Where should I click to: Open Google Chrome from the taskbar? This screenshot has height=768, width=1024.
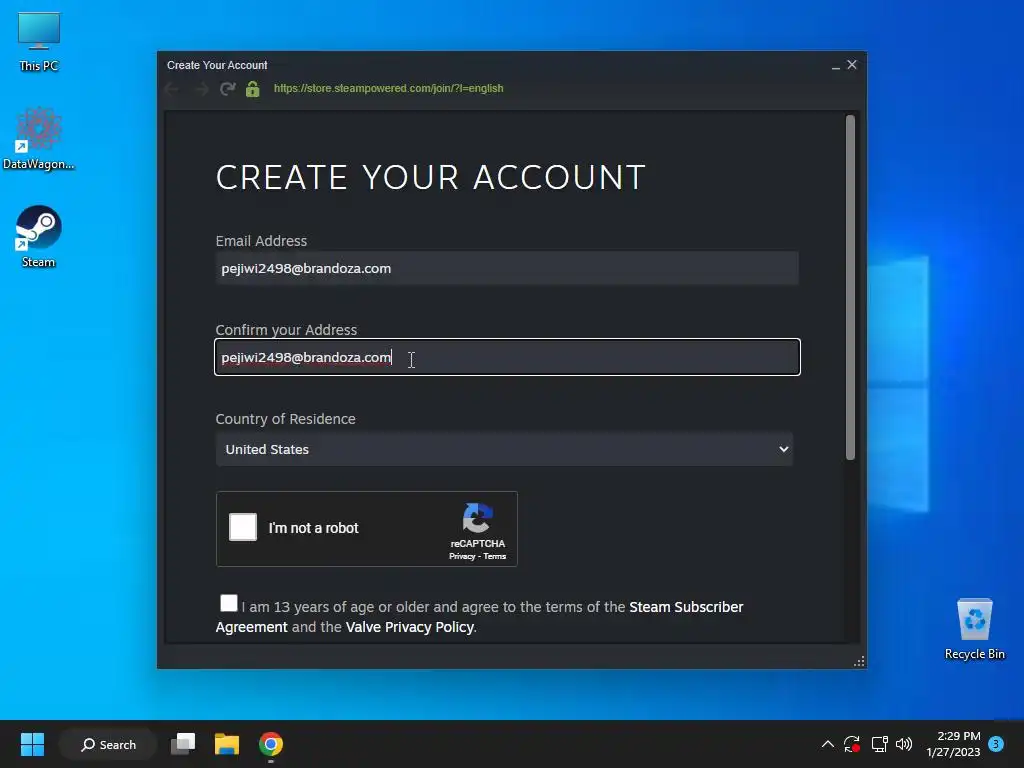271,744
